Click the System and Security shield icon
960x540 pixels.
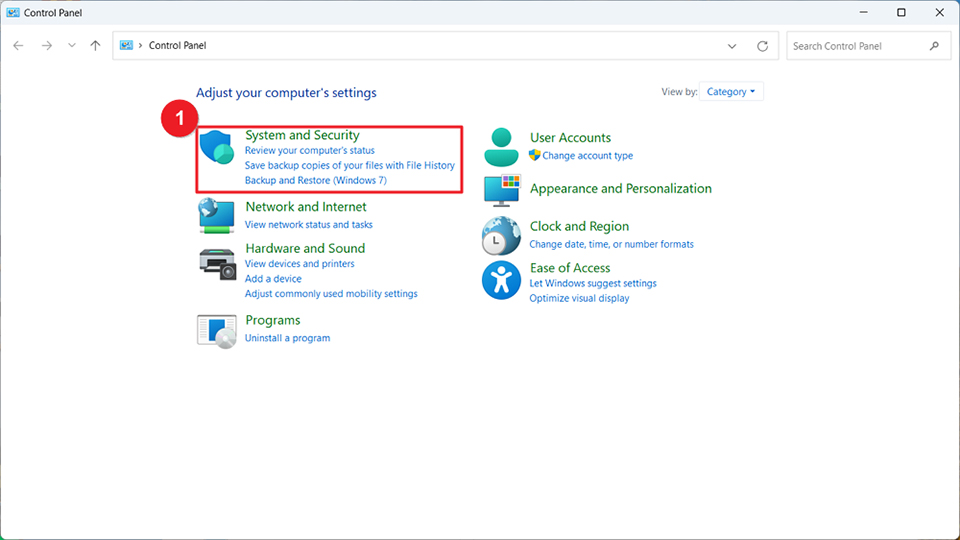(216, 147)
